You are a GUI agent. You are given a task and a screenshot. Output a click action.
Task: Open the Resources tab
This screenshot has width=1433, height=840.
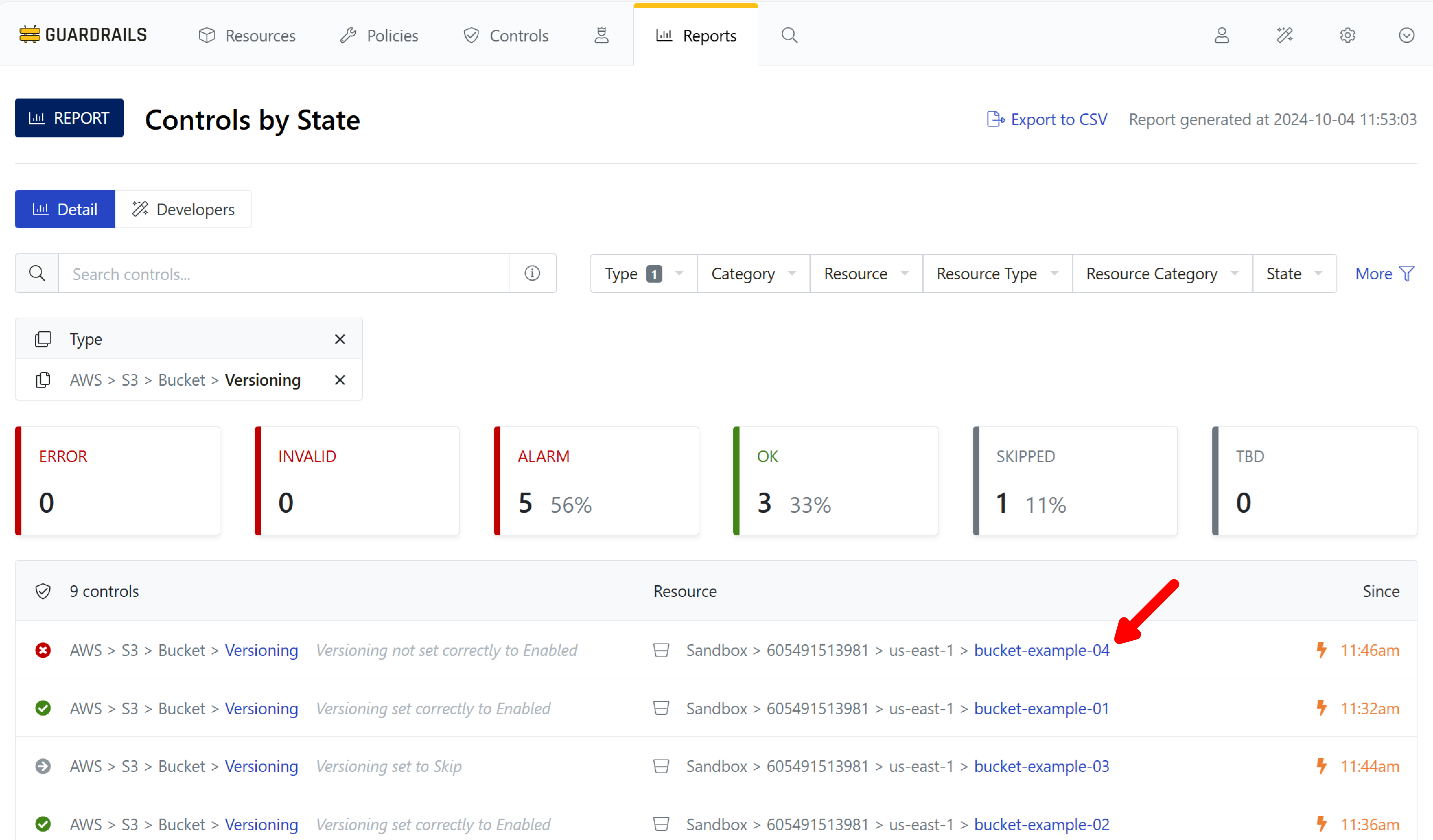247,35
